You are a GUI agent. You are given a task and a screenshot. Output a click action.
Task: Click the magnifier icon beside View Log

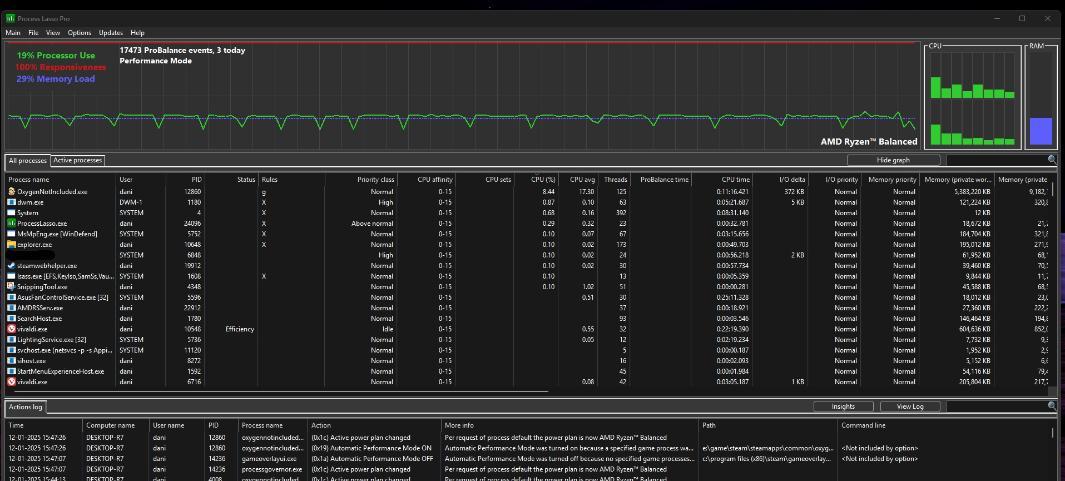1052,406
